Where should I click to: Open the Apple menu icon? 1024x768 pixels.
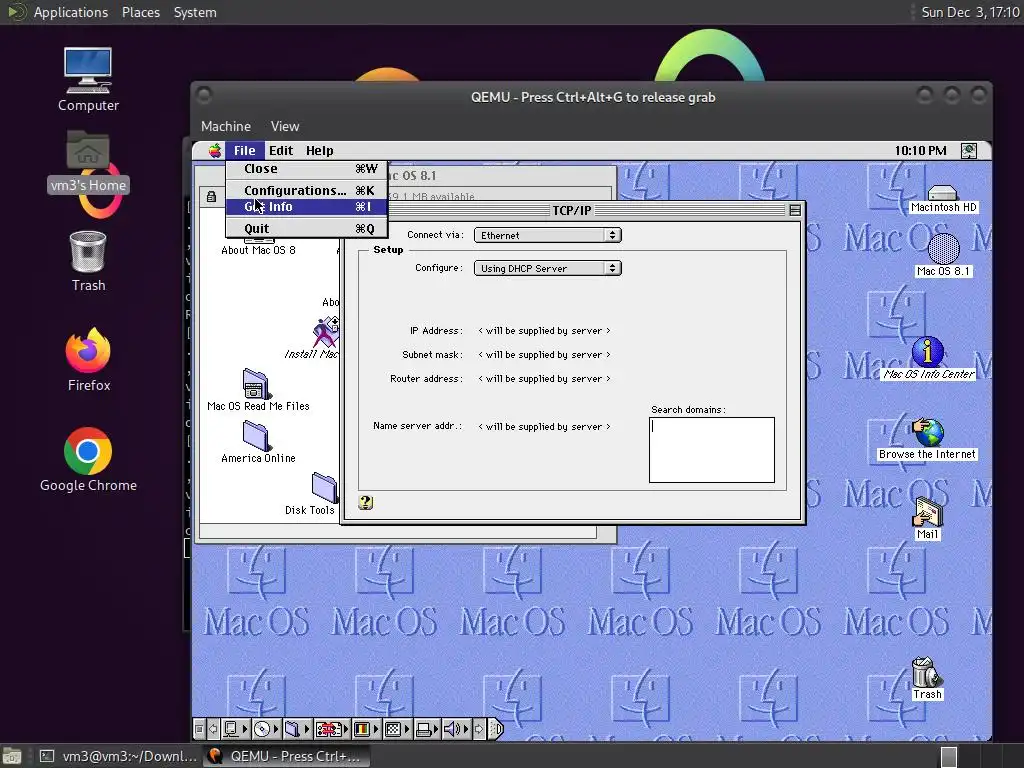215,151
